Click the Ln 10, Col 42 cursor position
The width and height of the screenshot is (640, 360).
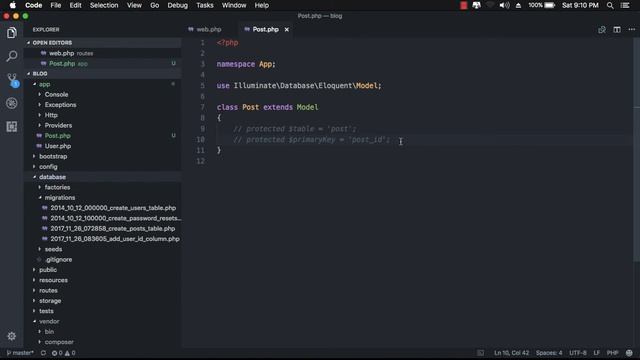[511, 353]
